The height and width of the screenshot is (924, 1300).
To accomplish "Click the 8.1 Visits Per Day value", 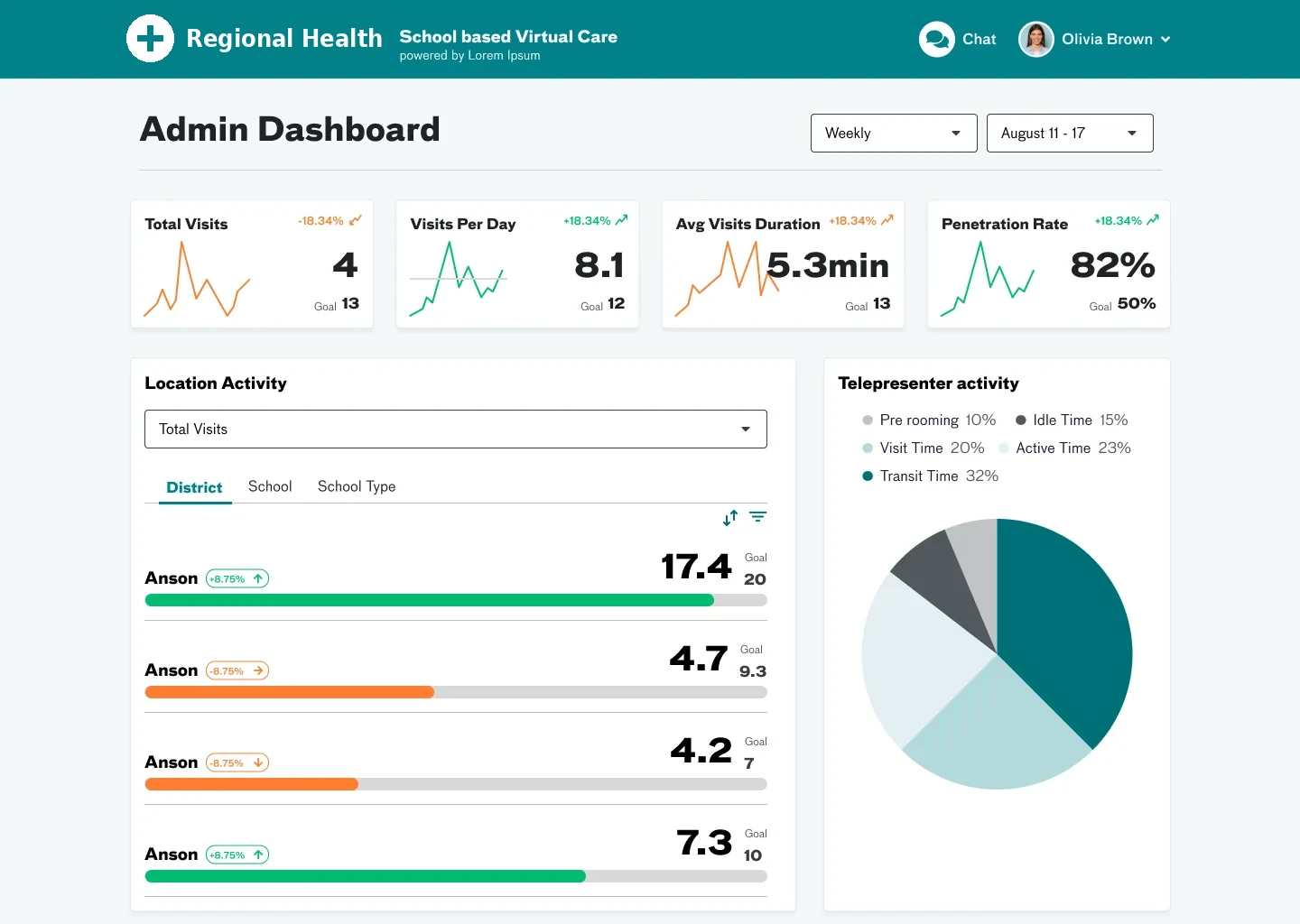I will point(599,265).
